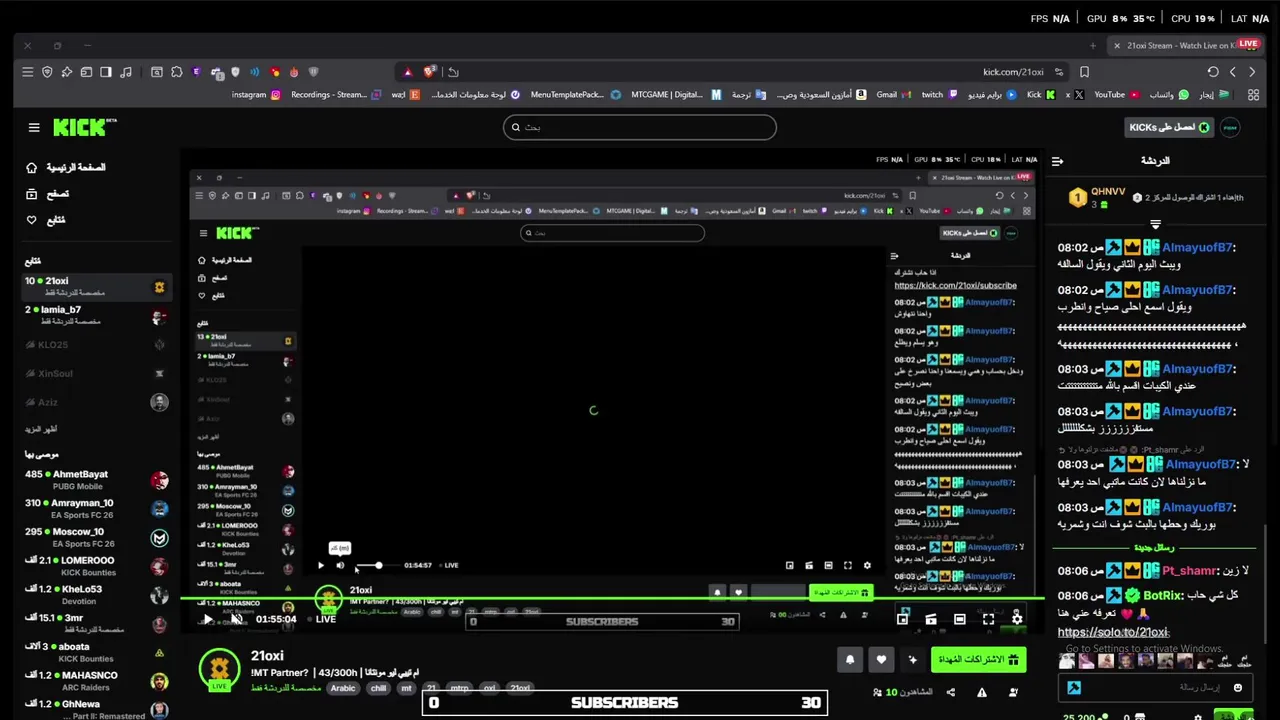
Task: Play the stream with the play button
Action: pyautogui.click(x=207, y=619)
